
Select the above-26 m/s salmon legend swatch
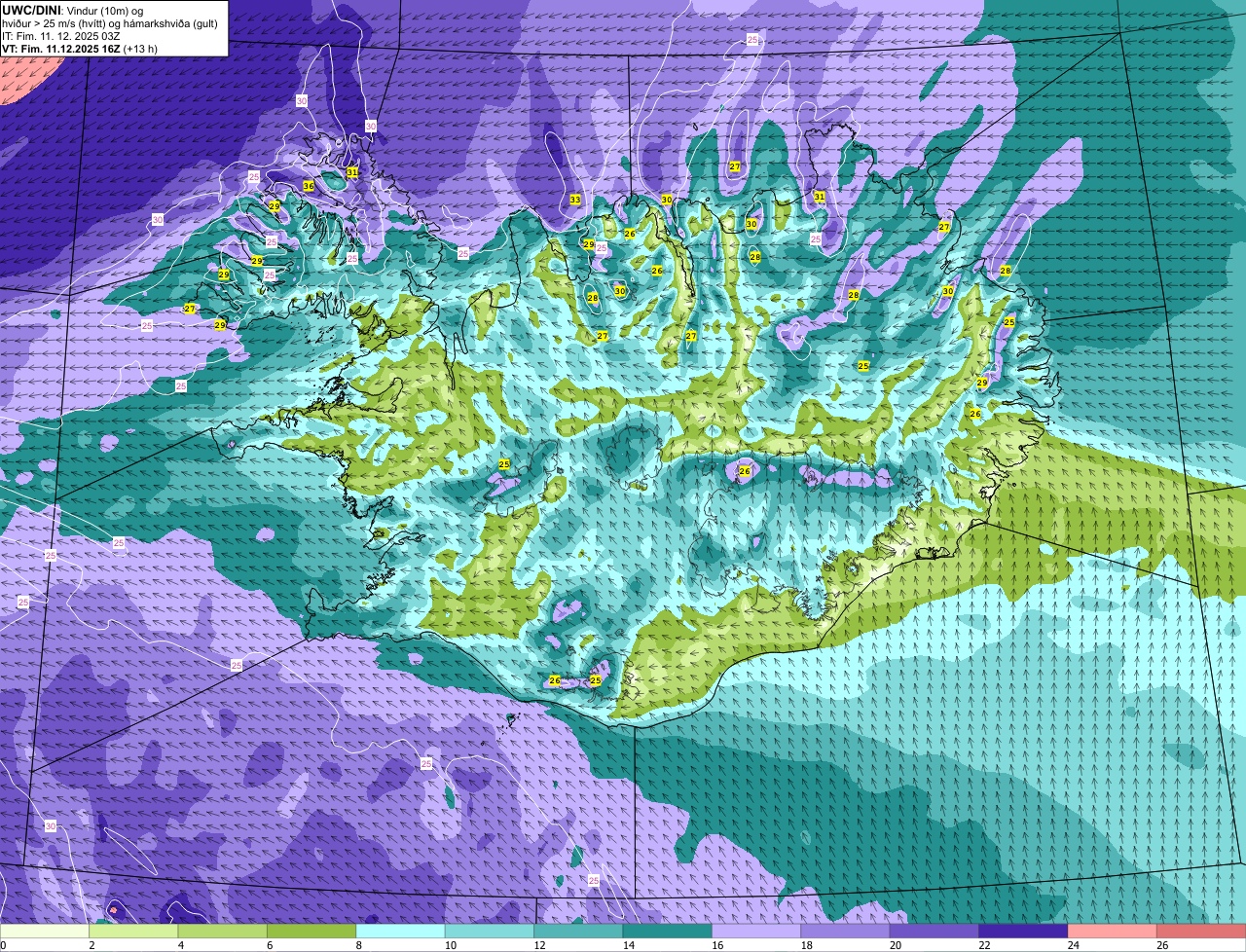click(x=1202, y=931)
